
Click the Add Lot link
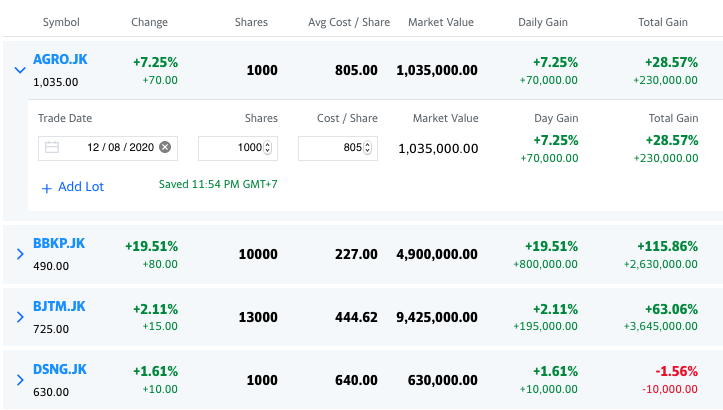pos(72,187)
